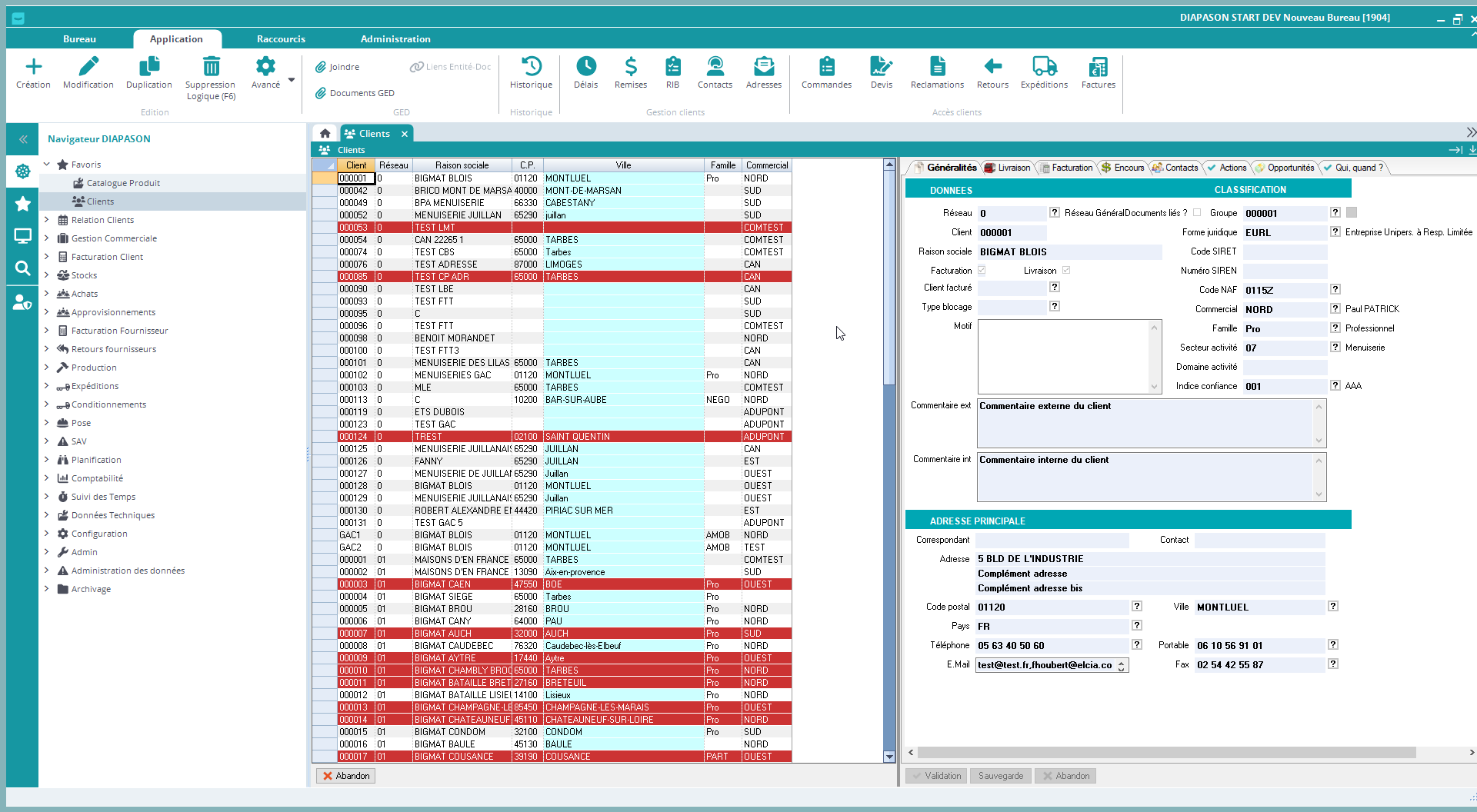The height and width of the screenshot is (812, 1477).
Task: Click the Abandon button below client list
Action: coord(346,776)
